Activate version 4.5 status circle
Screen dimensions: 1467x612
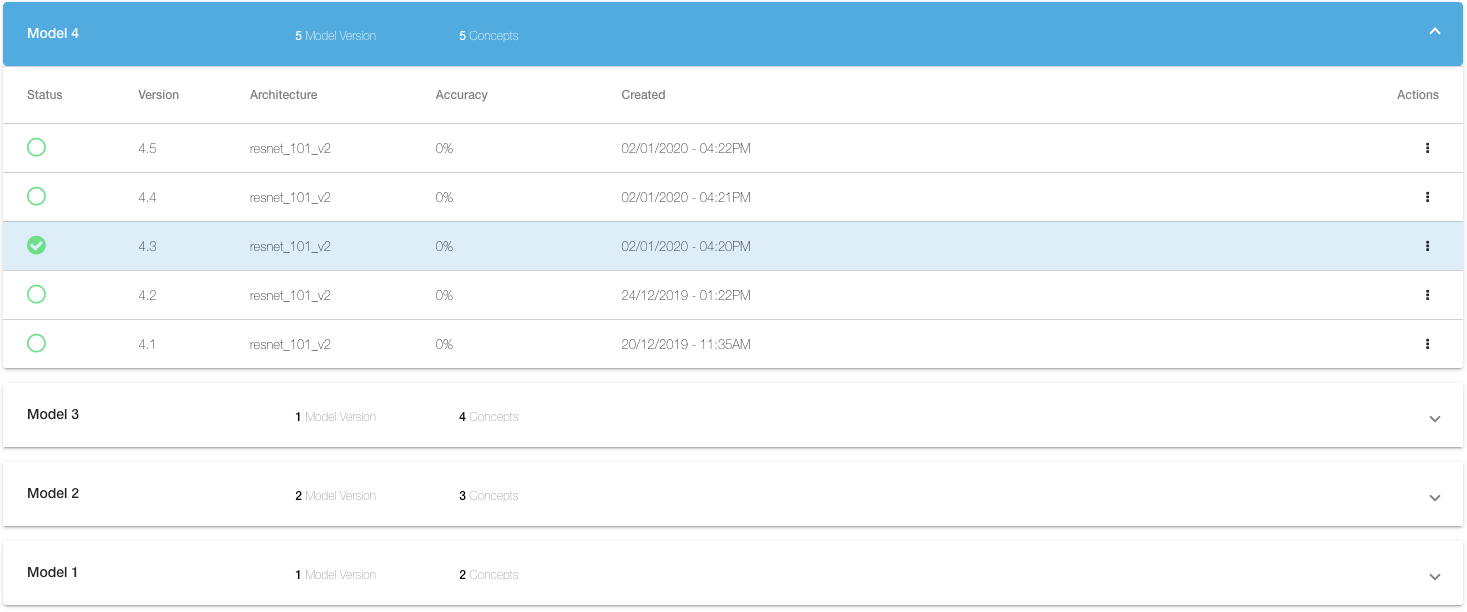[x=36, y=148]
